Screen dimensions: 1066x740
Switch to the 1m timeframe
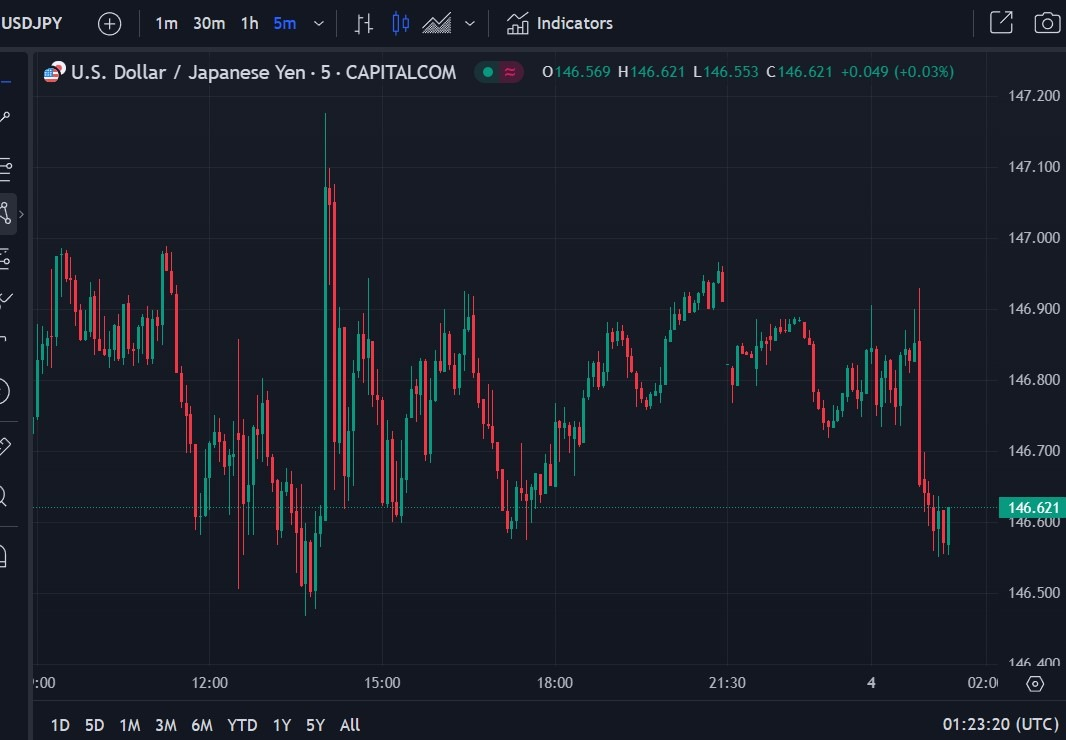point(166,24)
